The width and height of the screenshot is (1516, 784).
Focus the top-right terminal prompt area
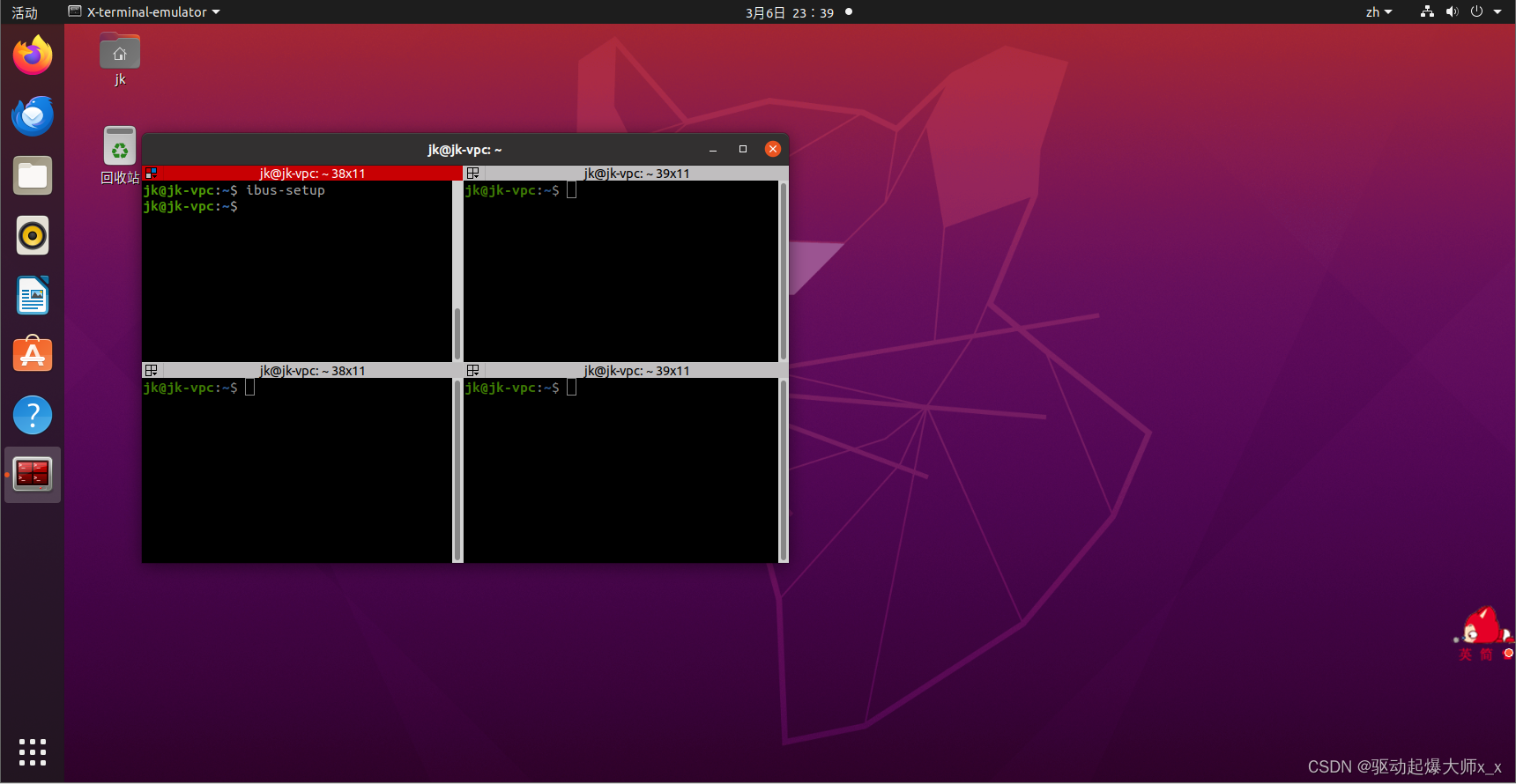621,271
